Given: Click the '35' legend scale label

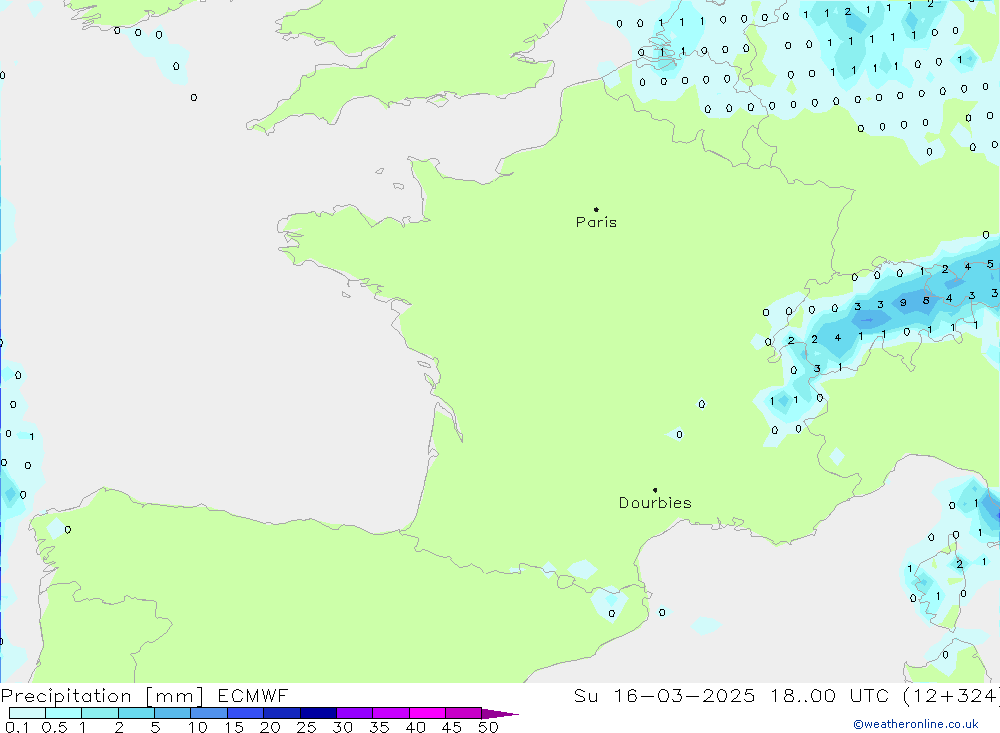Looking at the screenshot, I should tap(379, 727).
